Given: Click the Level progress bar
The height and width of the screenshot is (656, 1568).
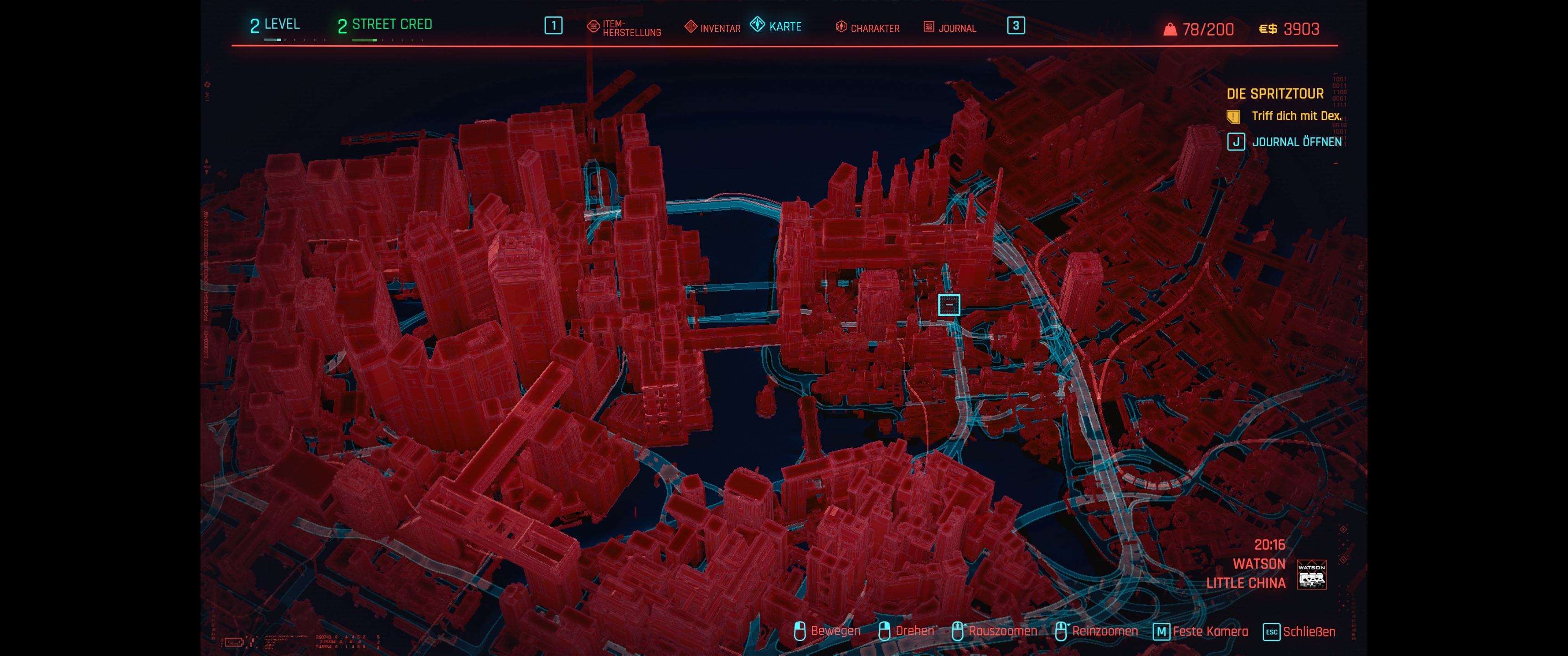Looking at the screenshot, I should pyautogui.click(x=294, y=40).
